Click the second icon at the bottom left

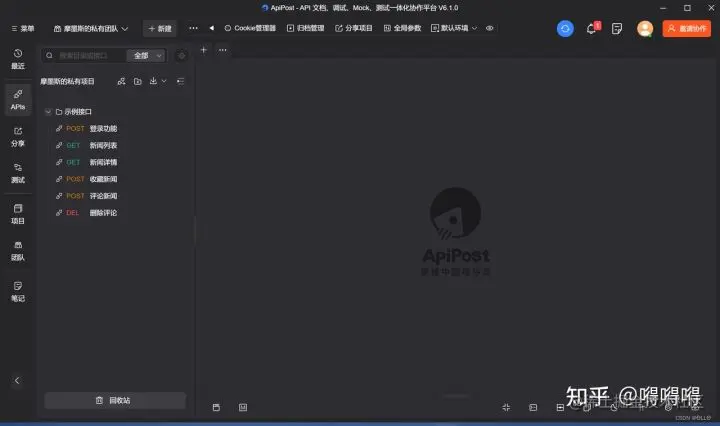pyautogui.click(x=243, y=407)
